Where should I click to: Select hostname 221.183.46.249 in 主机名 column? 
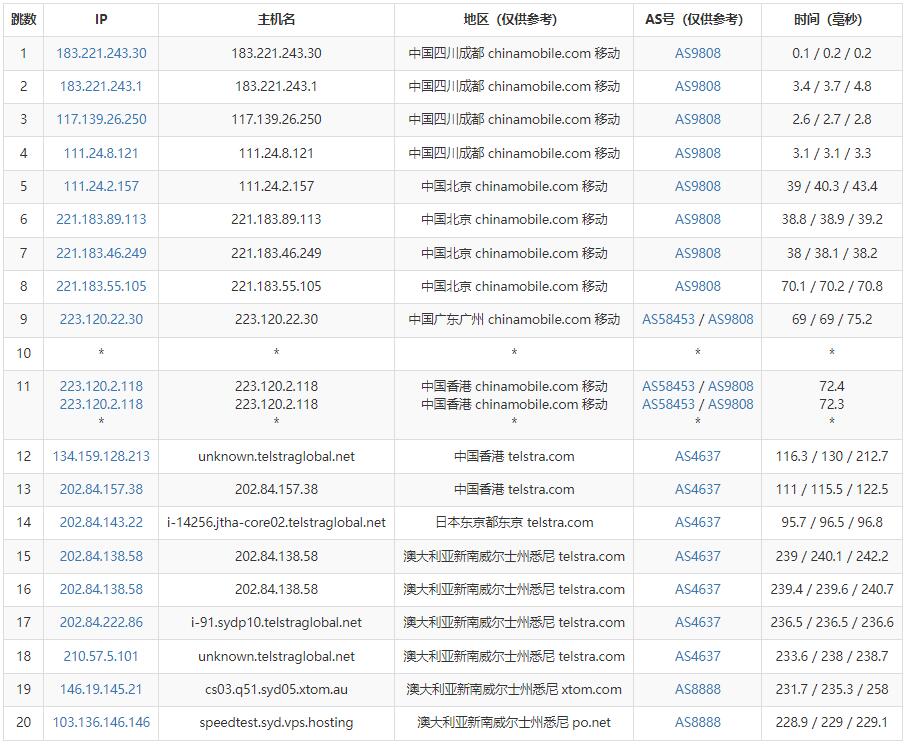click(276, 253)
